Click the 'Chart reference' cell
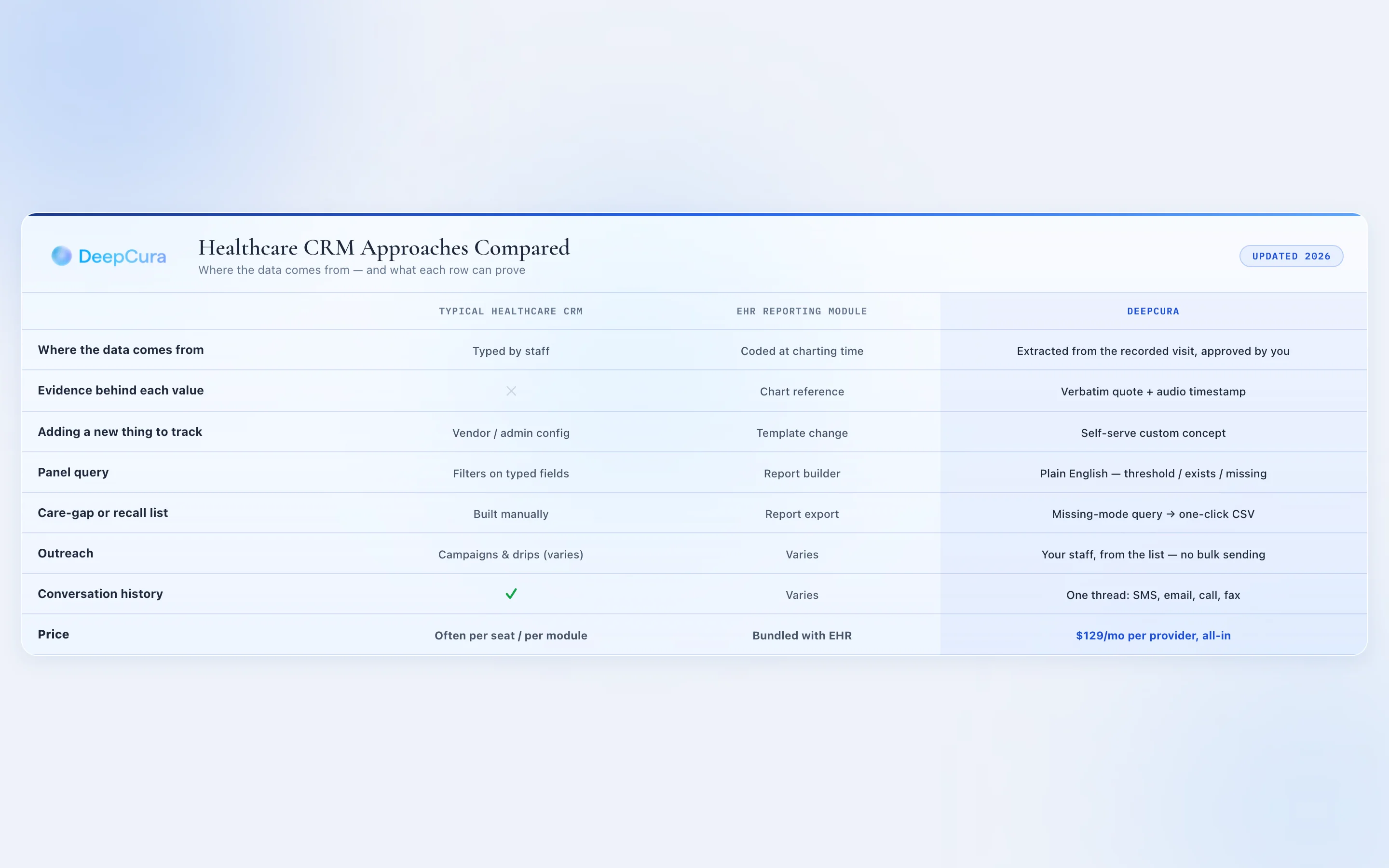This screenshot has width=1389, height=868. (x=802, y=392)
